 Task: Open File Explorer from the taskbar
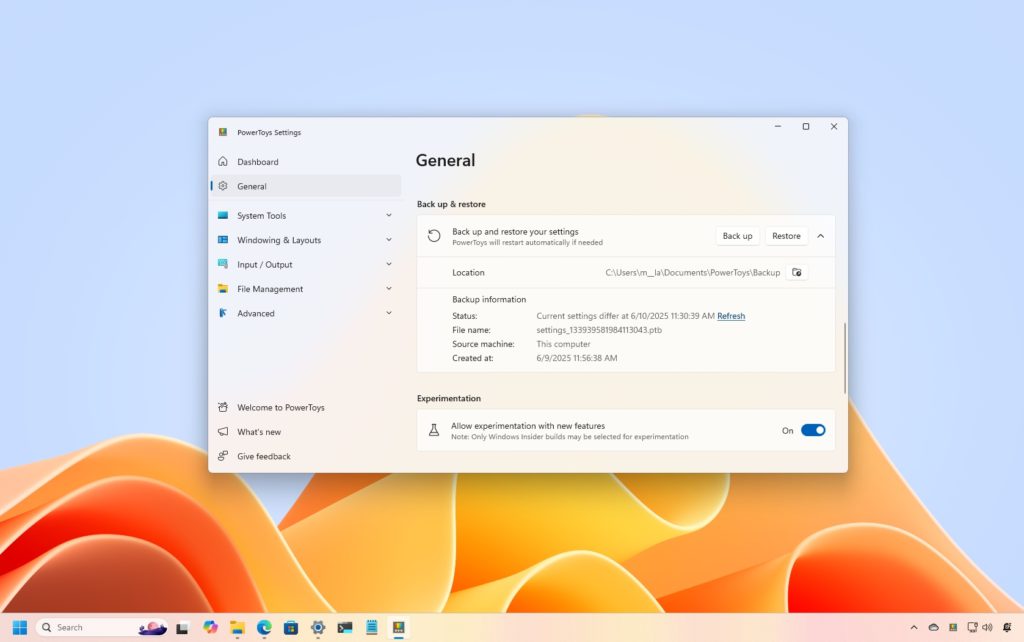coord(236,628)
